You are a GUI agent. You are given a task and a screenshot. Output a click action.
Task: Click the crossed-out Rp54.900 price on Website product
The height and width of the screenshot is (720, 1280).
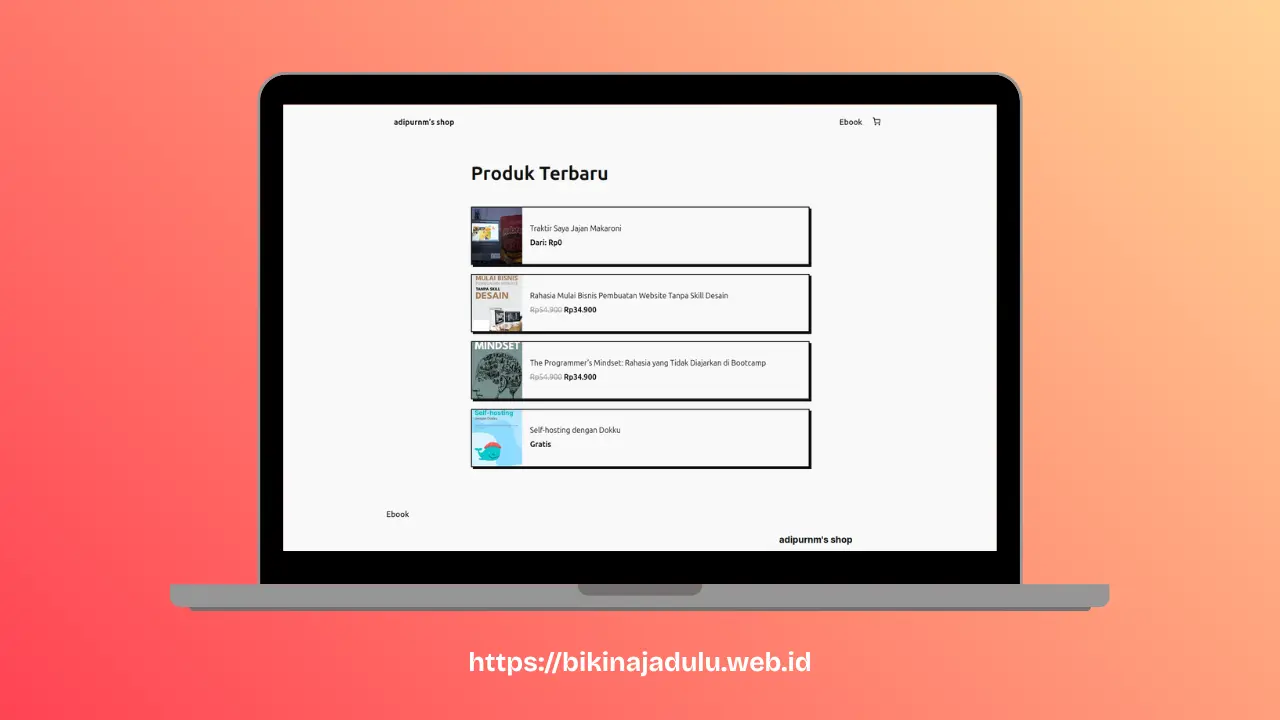coord(545,310)
